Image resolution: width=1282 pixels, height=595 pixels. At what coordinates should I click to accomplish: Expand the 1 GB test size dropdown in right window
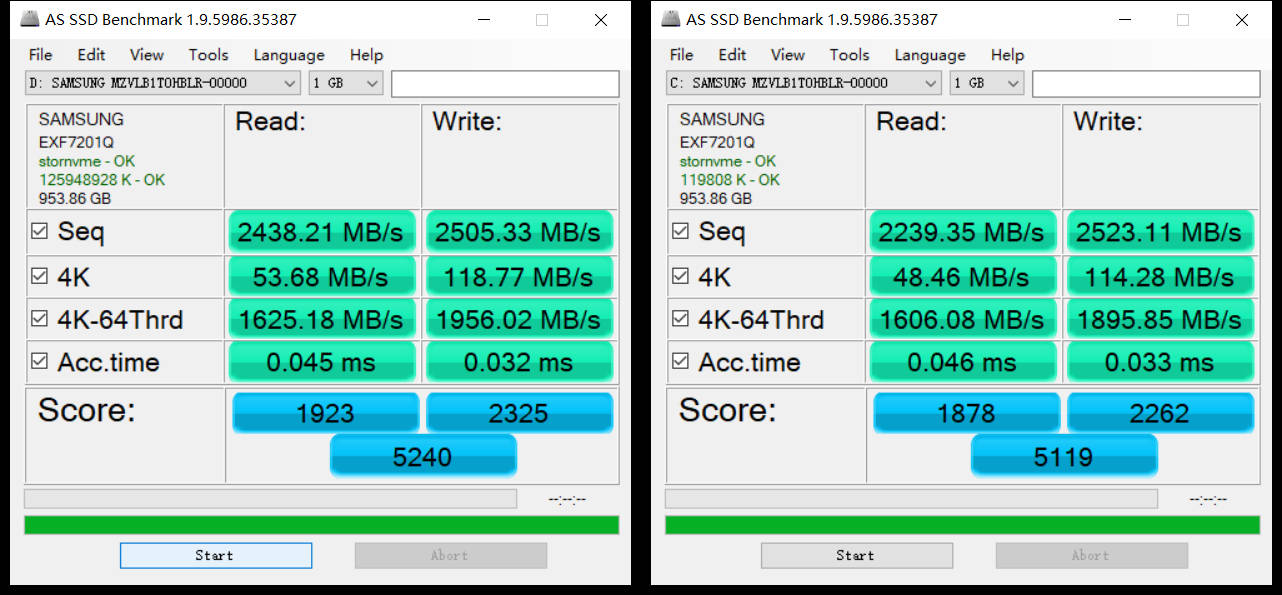pos(987,83)
